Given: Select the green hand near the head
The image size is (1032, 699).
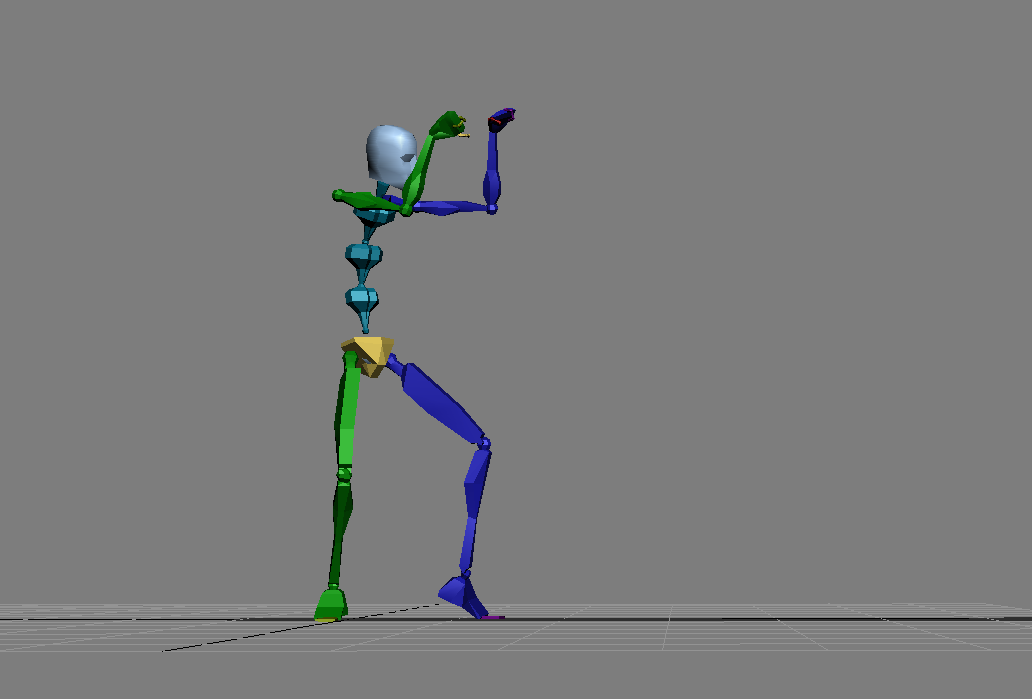Looking at the screenshot, I should (x=448, y=124).
